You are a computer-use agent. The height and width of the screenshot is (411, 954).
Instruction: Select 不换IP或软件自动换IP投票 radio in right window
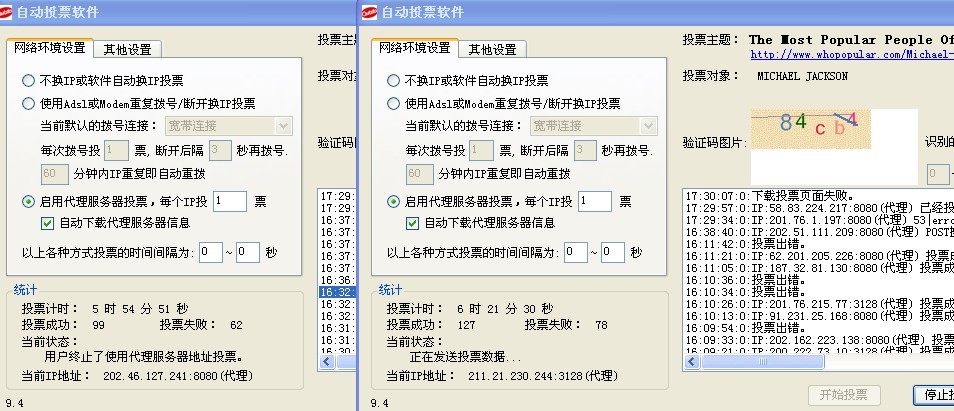click(x=394, y=80)
